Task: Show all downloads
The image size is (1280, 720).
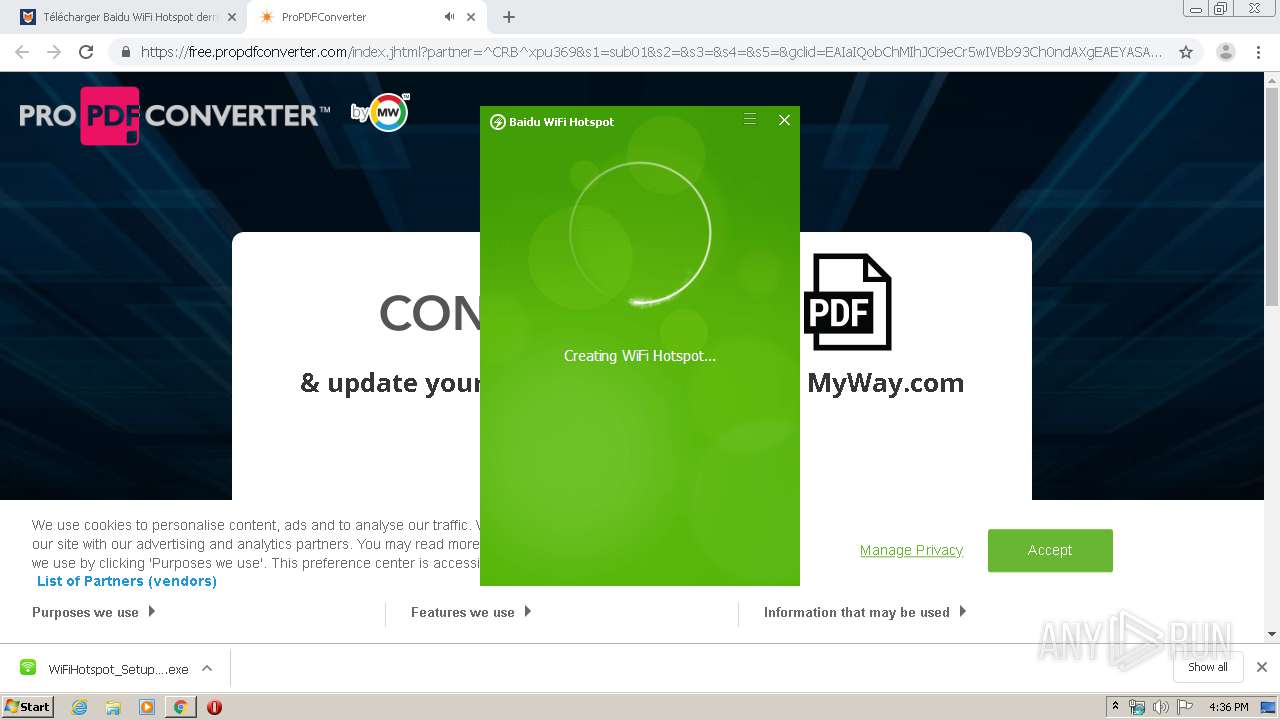Action: coord(1208,667)
